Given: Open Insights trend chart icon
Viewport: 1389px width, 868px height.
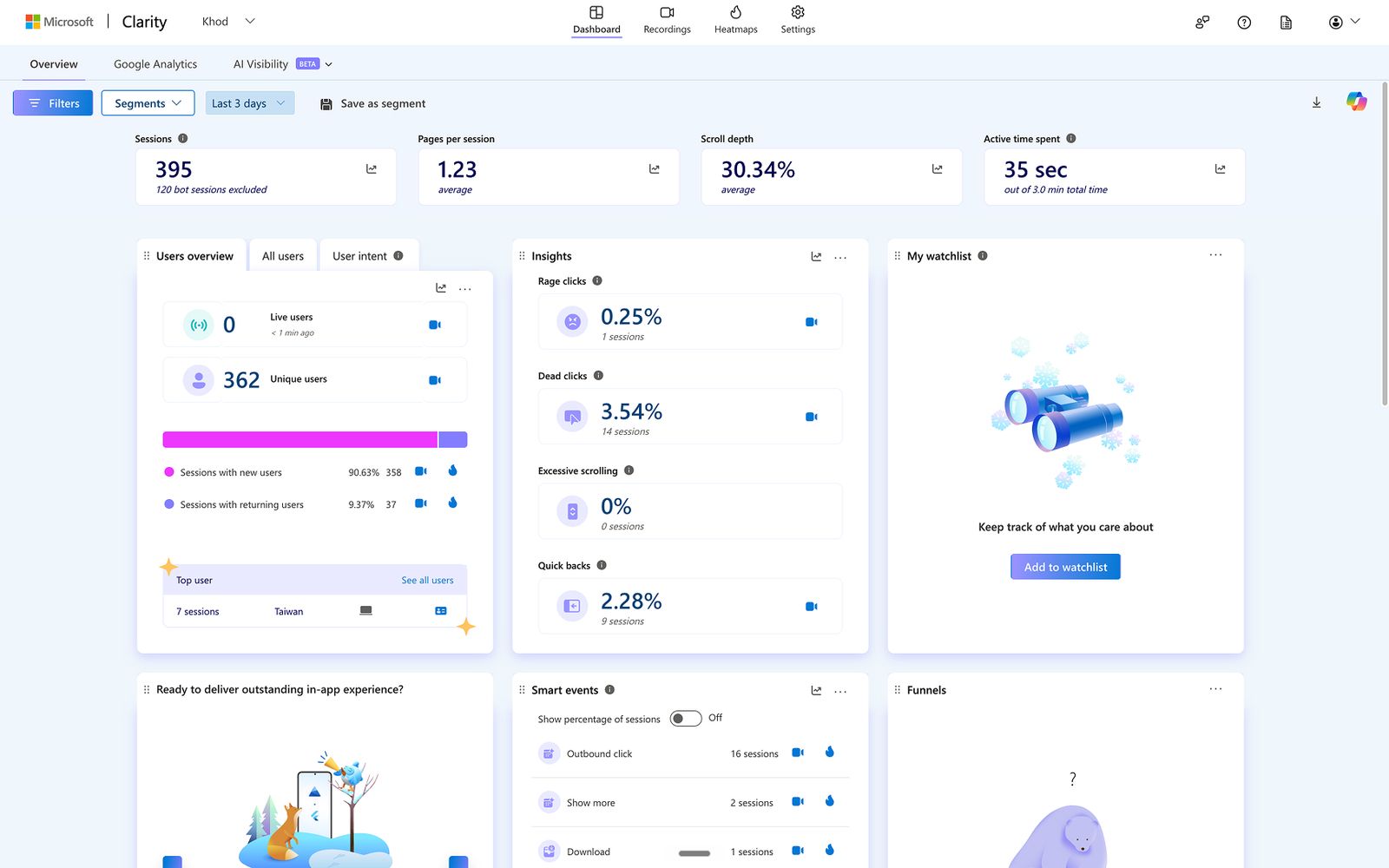Looking at the screenshot, I should pyautogui.click(x=816, y=257).
